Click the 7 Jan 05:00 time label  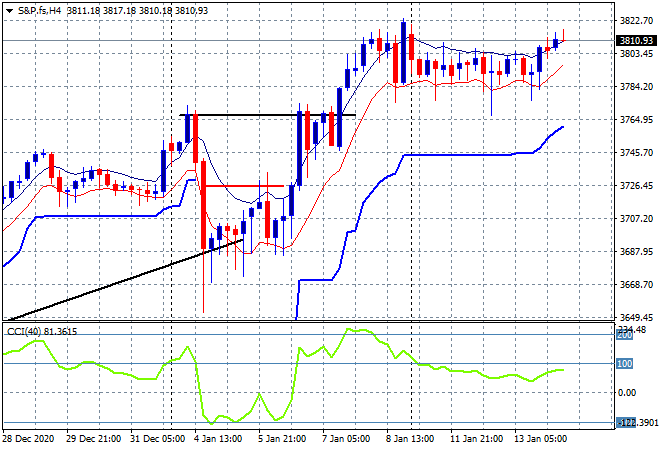pyautogui.click(x=346, y=439)
